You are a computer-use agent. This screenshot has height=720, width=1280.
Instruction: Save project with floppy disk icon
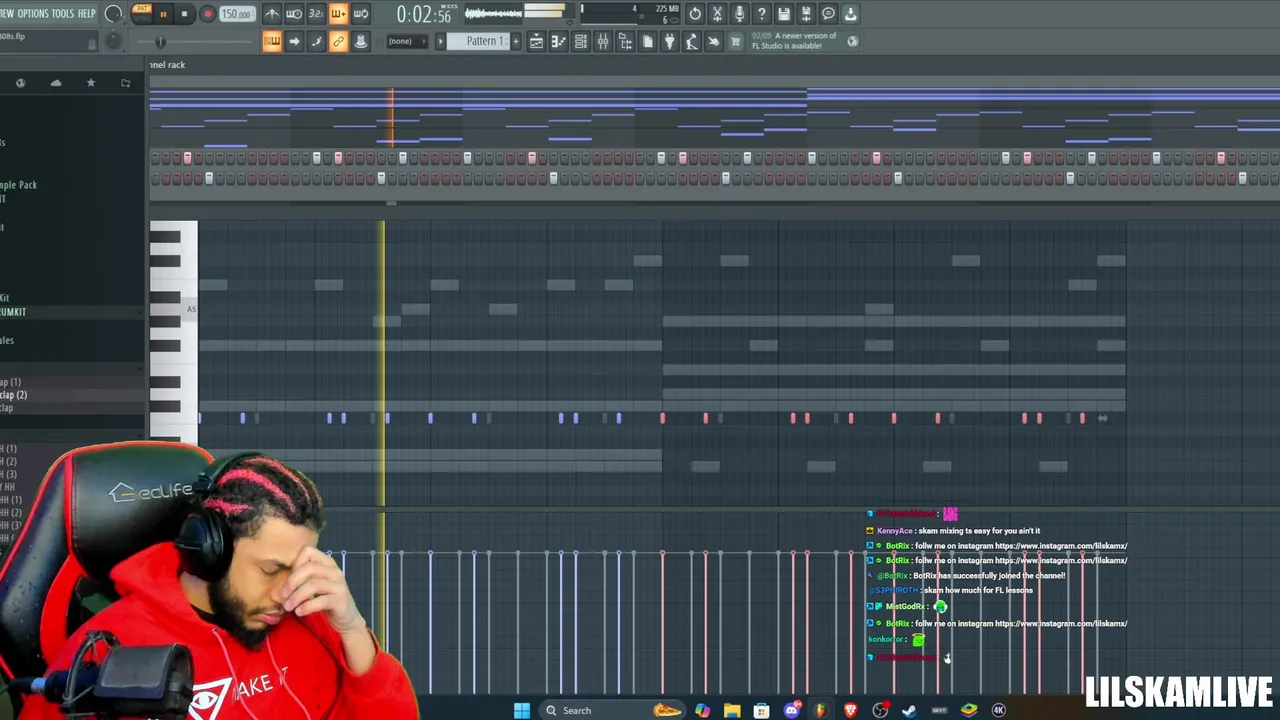tap(784, 14)
